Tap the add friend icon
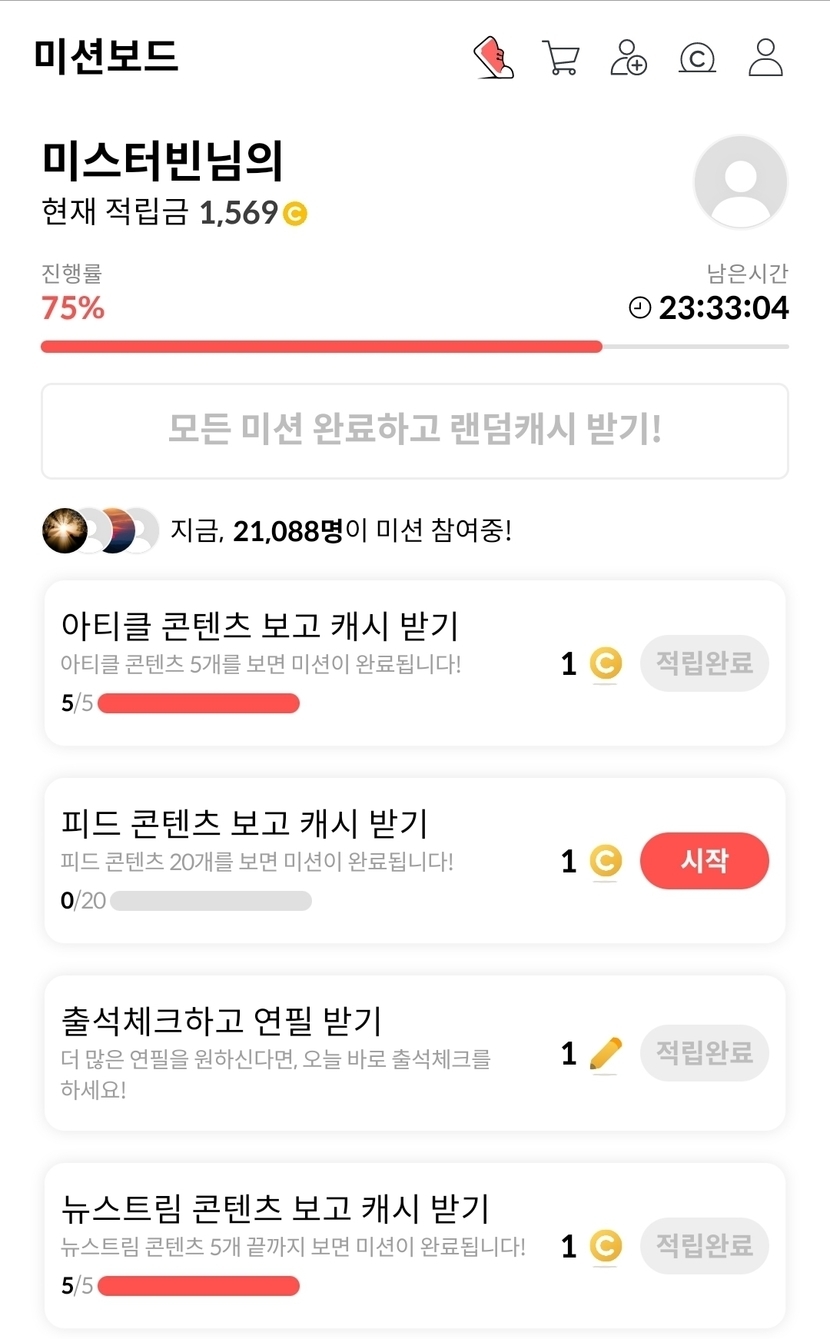The width and height of the screenshot is (830, 1339). (x=629, y=57)
